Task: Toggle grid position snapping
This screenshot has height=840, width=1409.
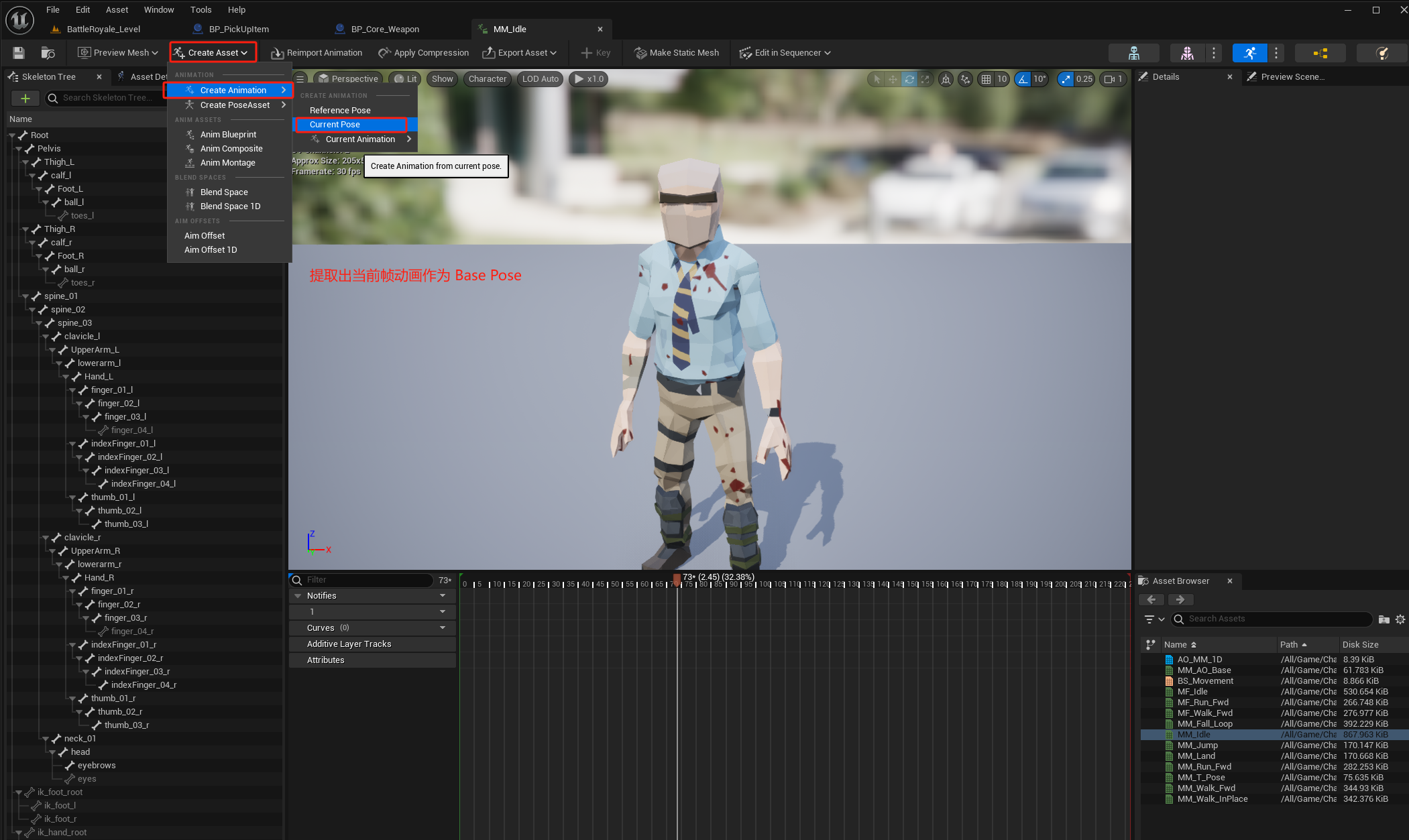Action: click(x=986, y=79)
